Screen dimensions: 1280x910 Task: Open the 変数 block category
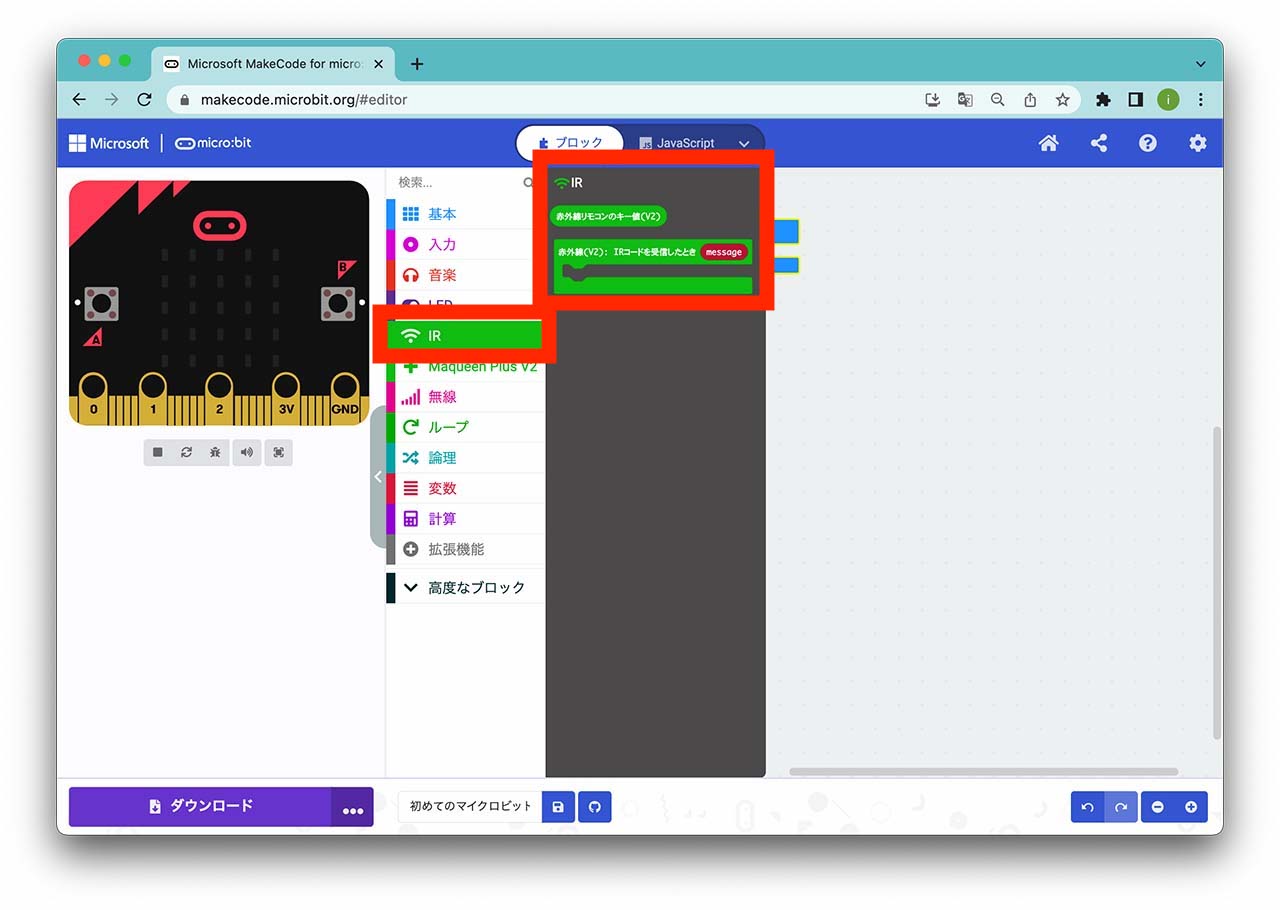466,488
